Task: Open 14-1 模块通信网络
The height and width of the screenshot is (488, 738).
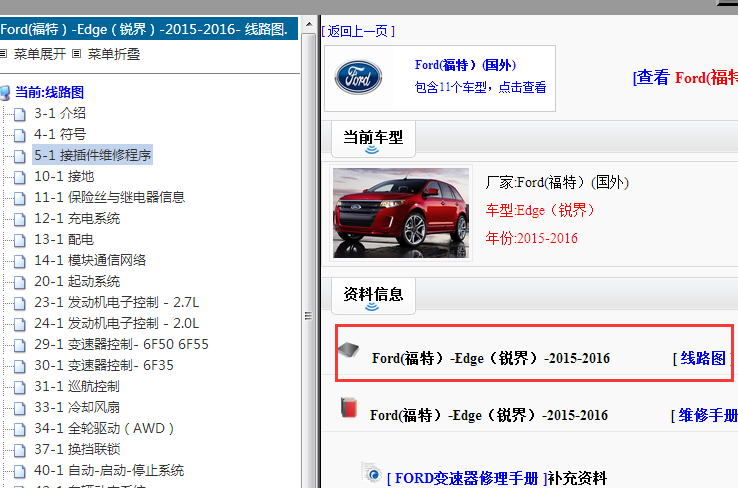Action: point(90,260)
